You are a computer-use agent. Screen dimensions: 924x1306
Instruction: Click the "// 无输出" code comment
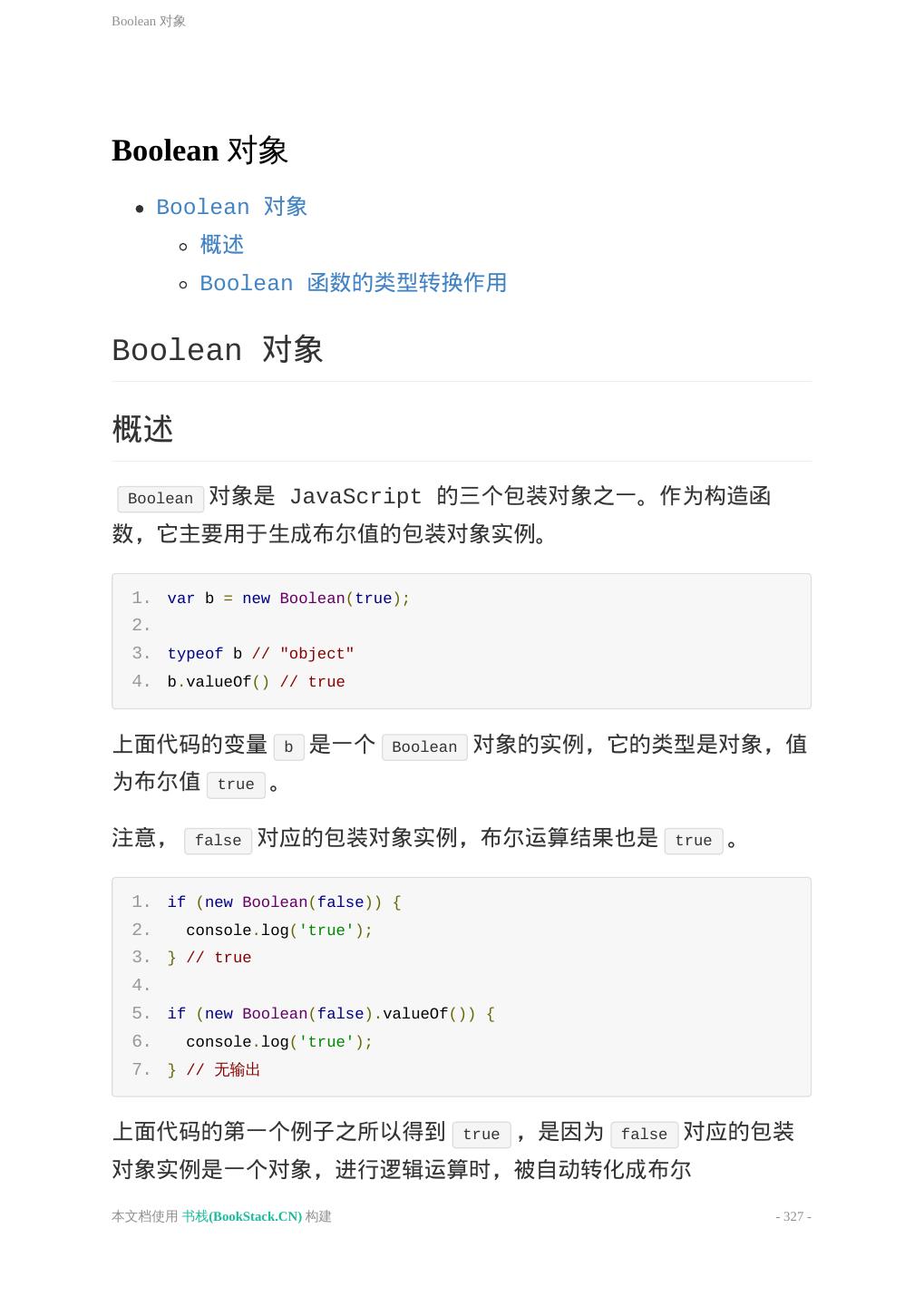click(x=223, y=1070)
